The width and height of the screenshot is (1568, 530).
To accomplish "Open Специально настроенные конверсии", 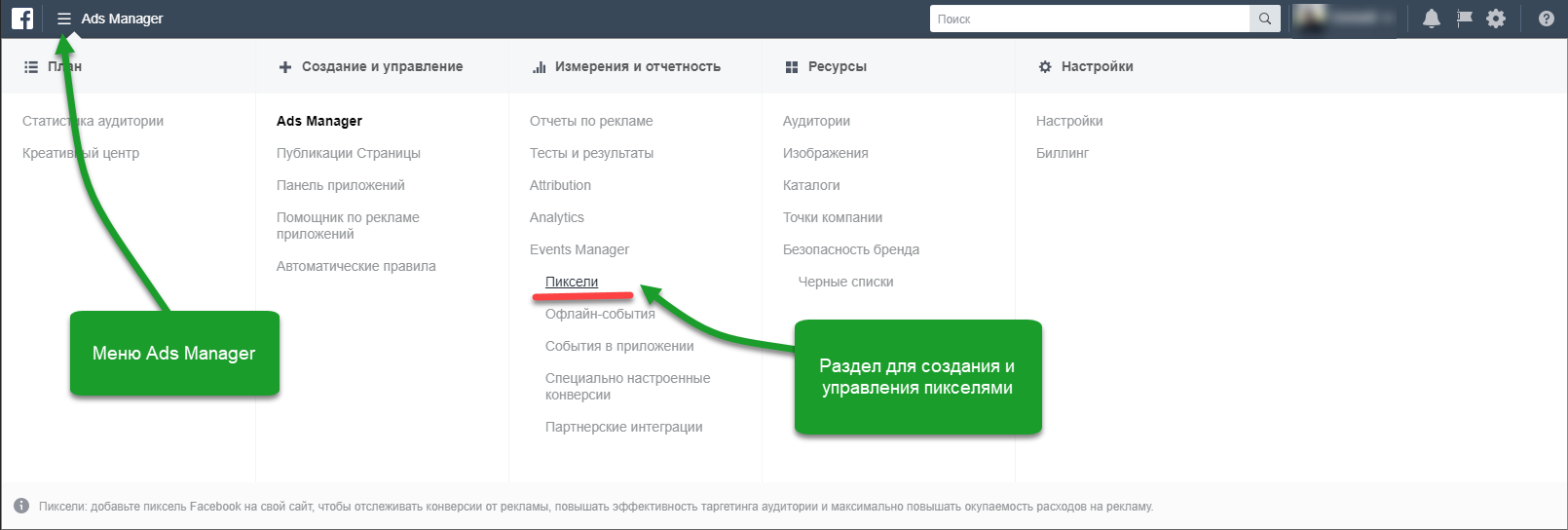I will tap(628, 387).
